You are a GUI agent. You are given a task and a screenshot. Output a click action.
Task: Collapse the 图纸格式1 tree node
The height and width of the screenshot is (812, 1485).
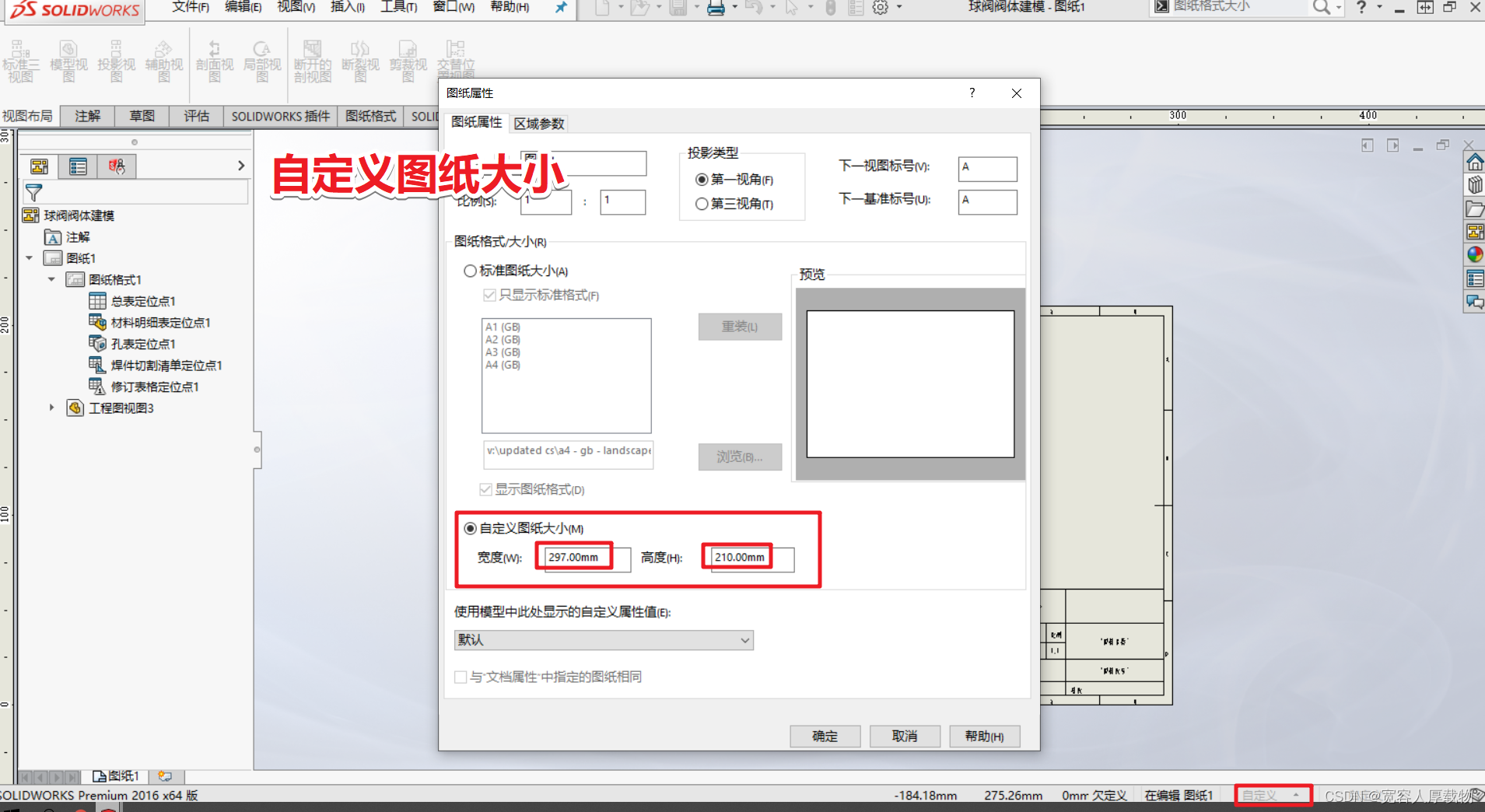pos(51,279)
